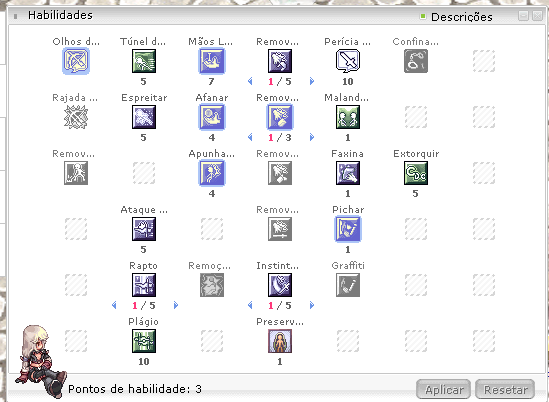Image resolution: width=549 pixels, height=402 pixels.
Task: Select the Afanar skill icon
Action: tap(211, 117)
